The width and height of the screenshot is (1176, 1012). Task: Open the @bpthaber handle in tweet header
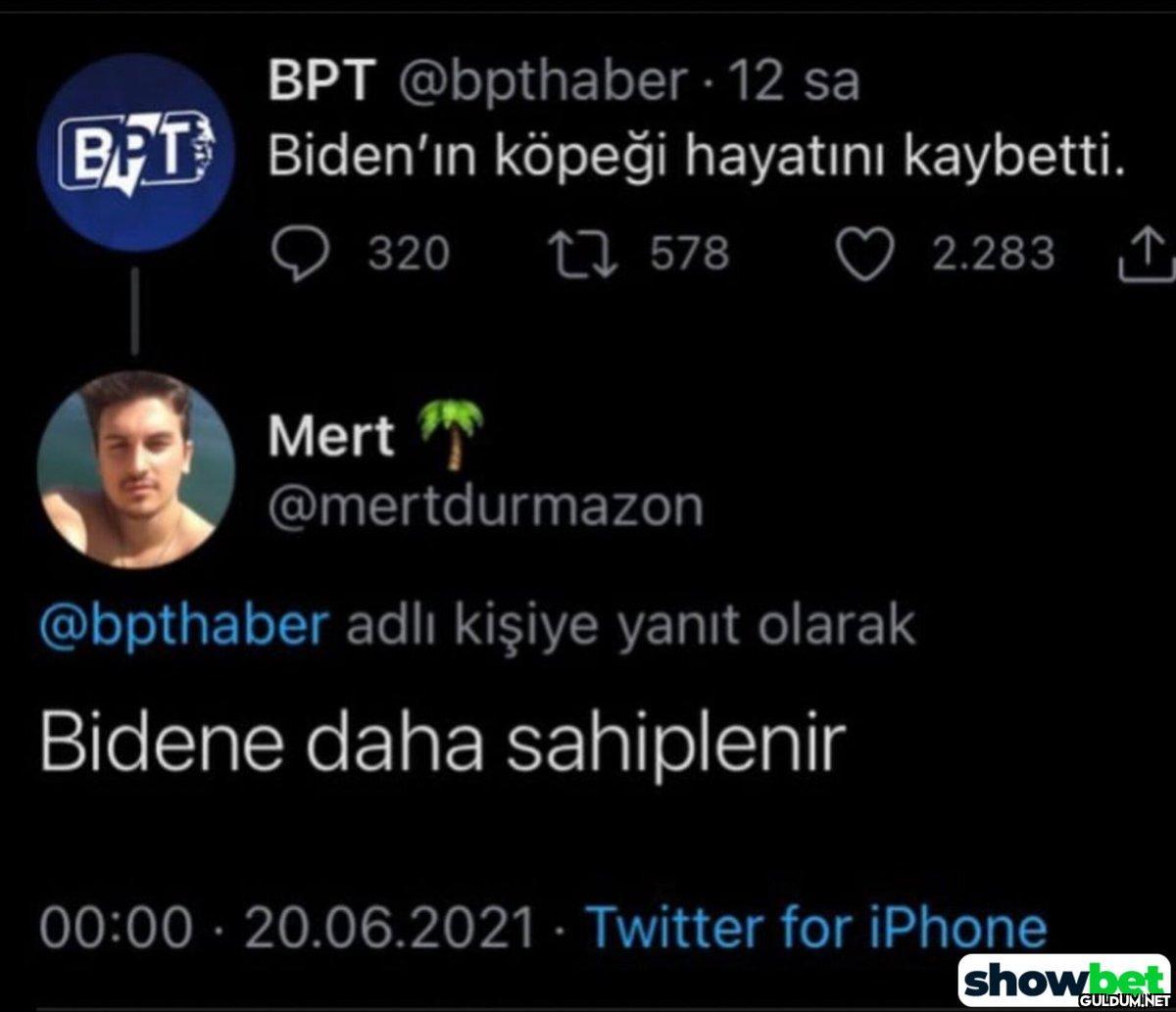pos(542,84)
